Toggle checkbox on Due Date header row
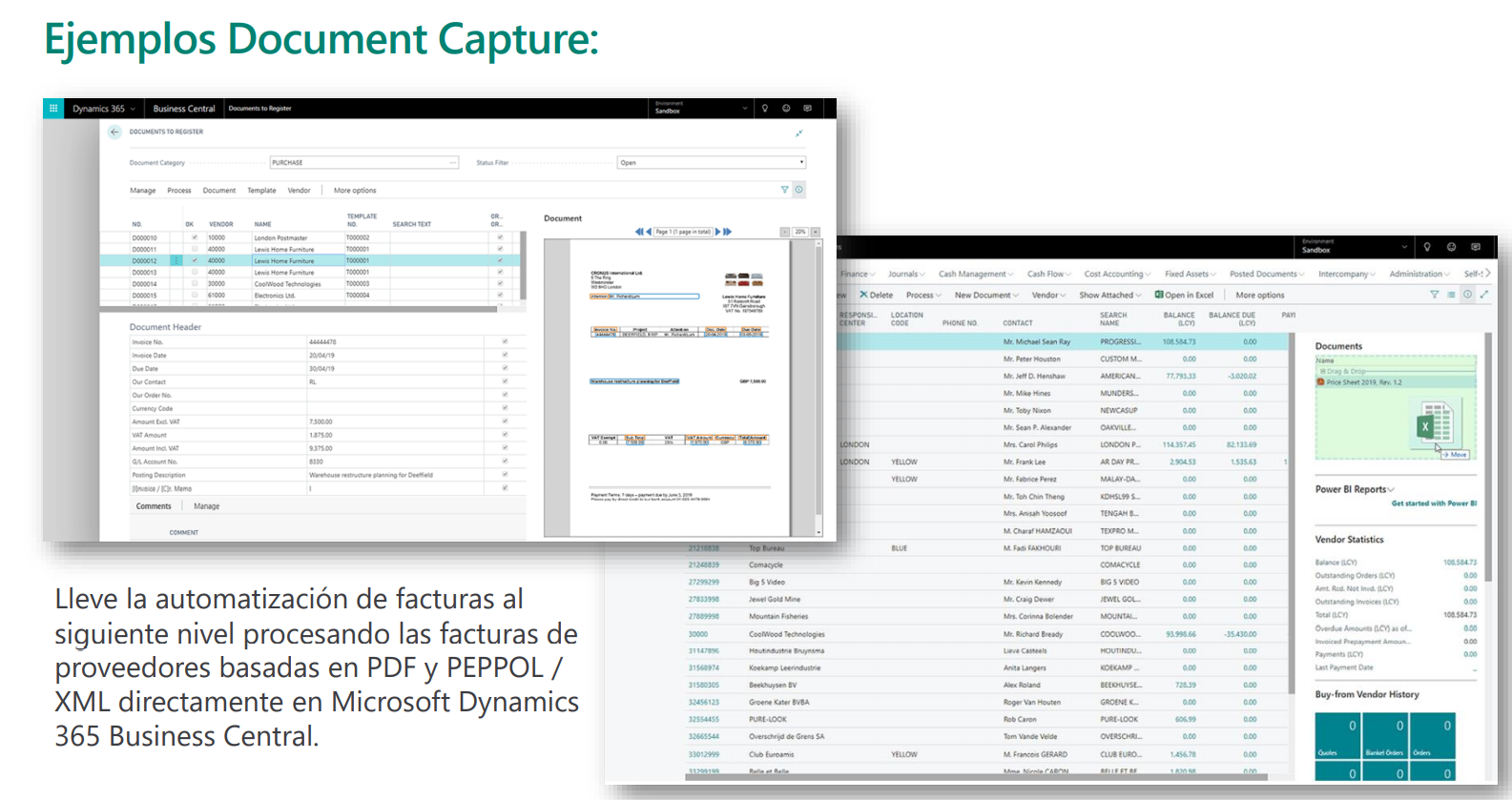The image size is (1512, 800). pos(505,368)
